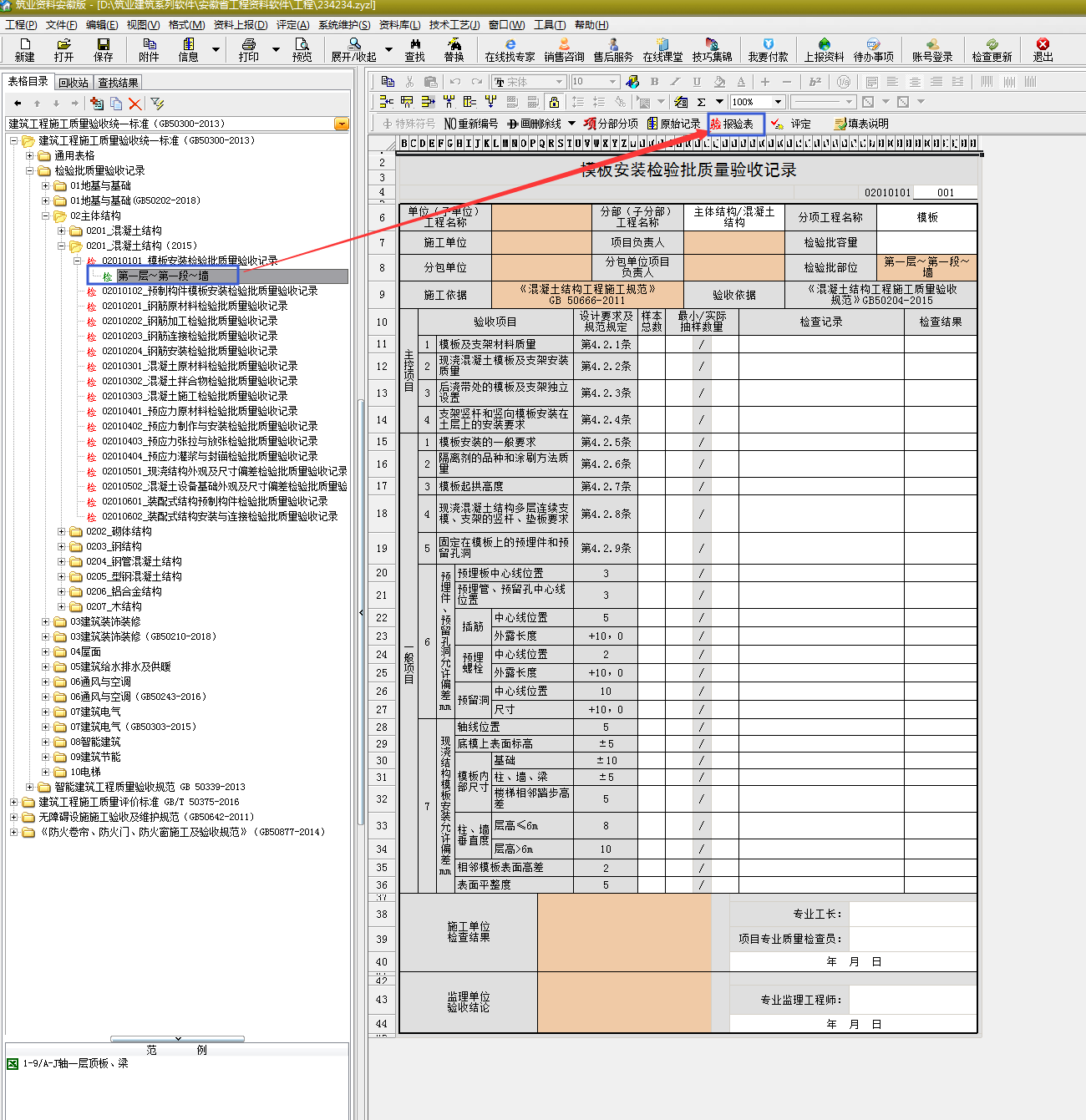This screenshot has height=1120, width=1086.
Task: Click the orange 施工单位 input cell
Action: pyautogui.click(x=541, y=242)
